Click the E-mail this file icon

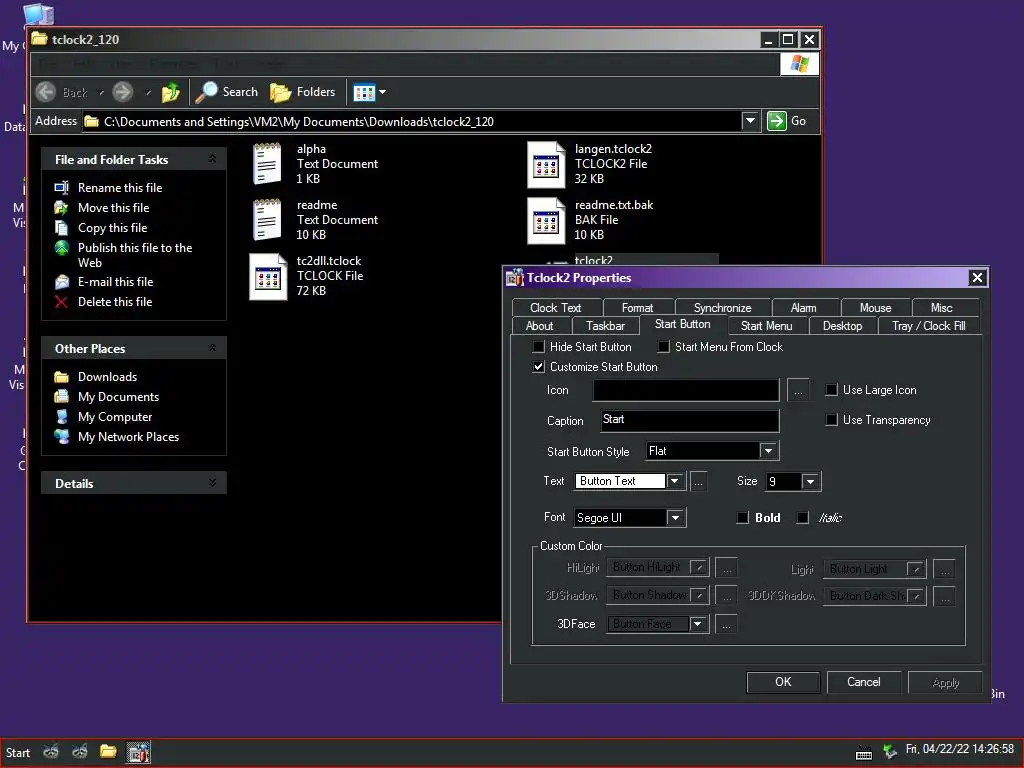coord(61,281)
